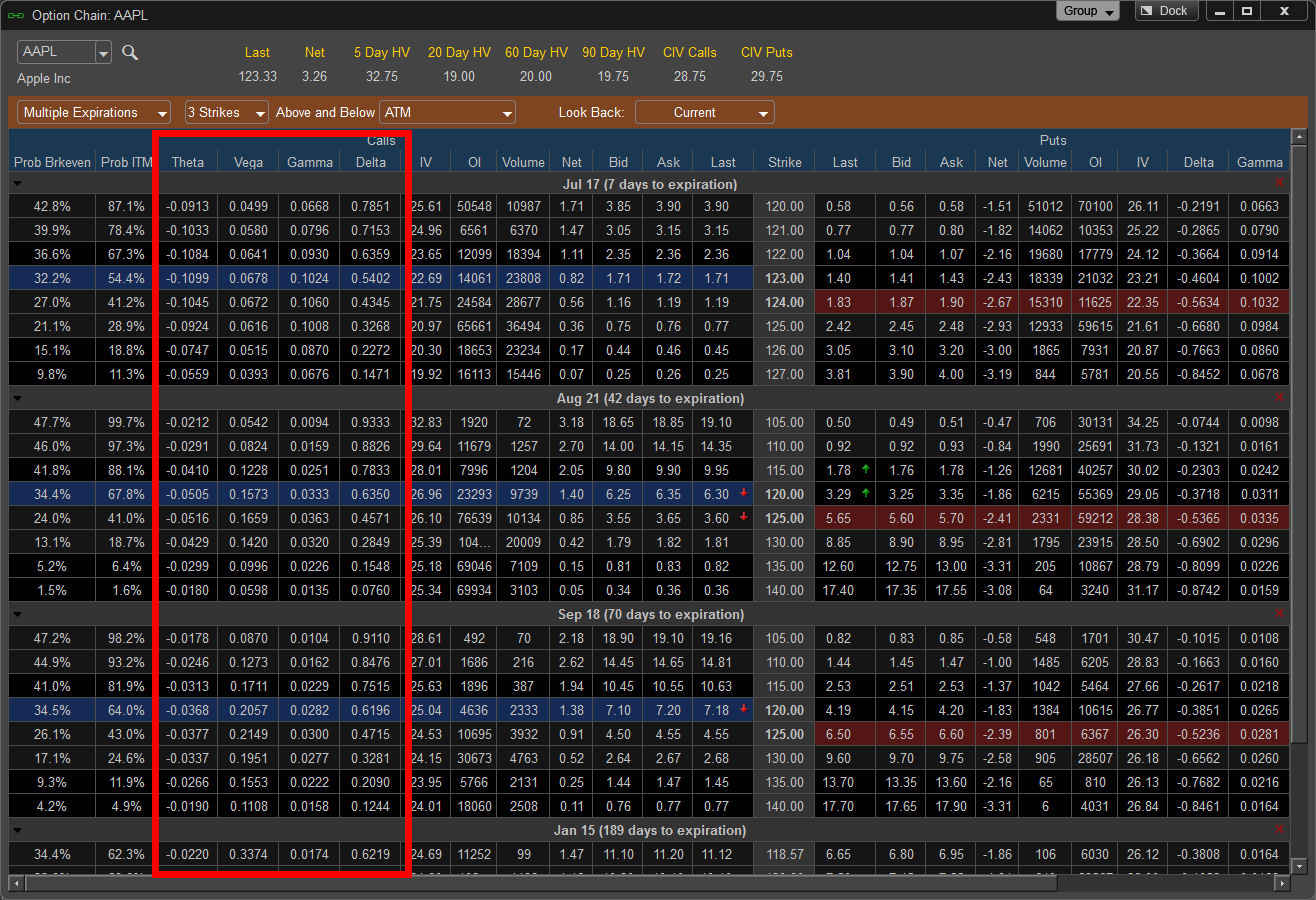Select the Jan 15 (189 days to expiration) header
This screenshot has height=900, width=1316.
click(x=650, y=830)
